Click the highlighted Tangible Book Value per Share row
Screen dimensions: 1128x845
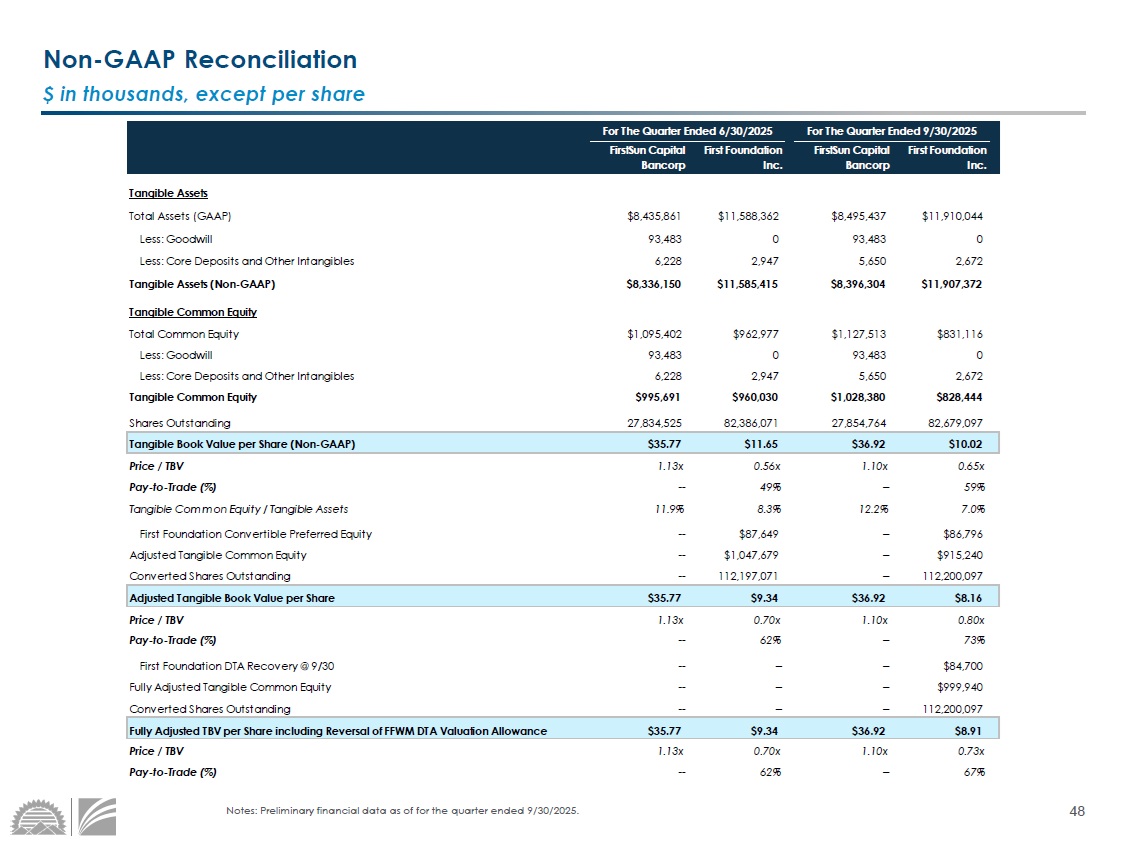(x=242, y=444)
